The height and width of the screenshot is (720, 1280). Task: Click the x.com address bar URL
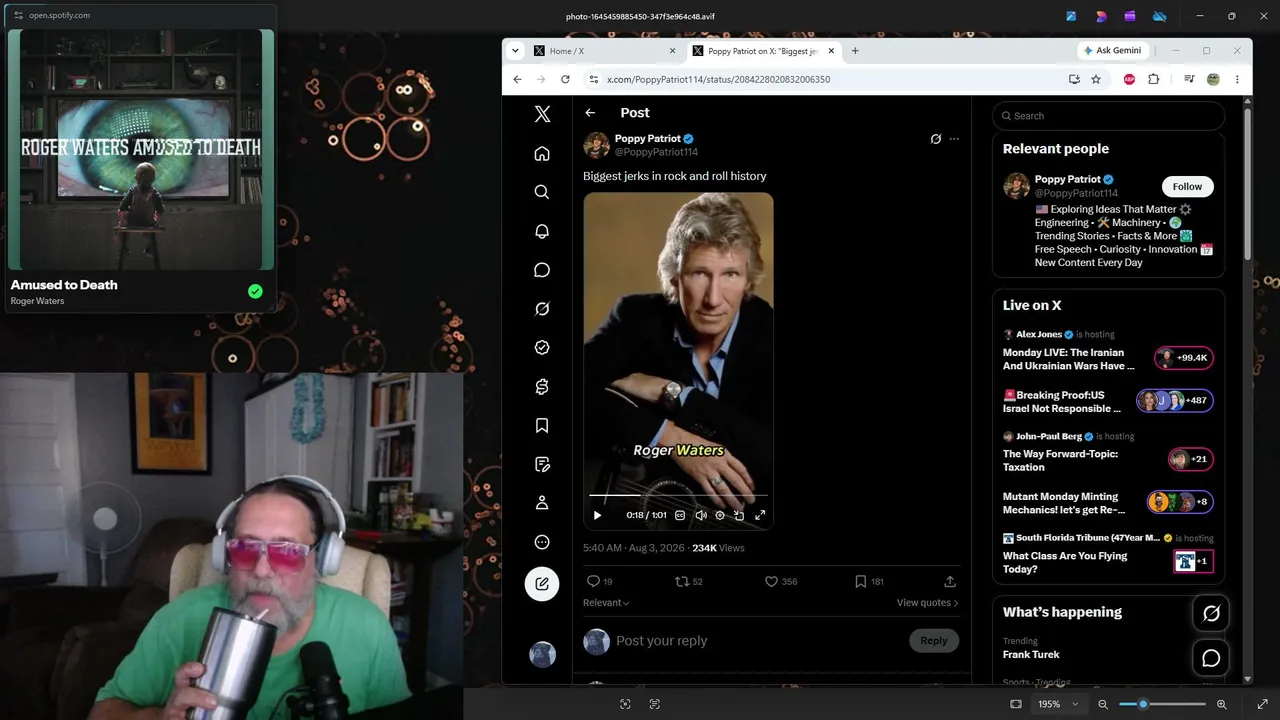(x=718, y=79)
